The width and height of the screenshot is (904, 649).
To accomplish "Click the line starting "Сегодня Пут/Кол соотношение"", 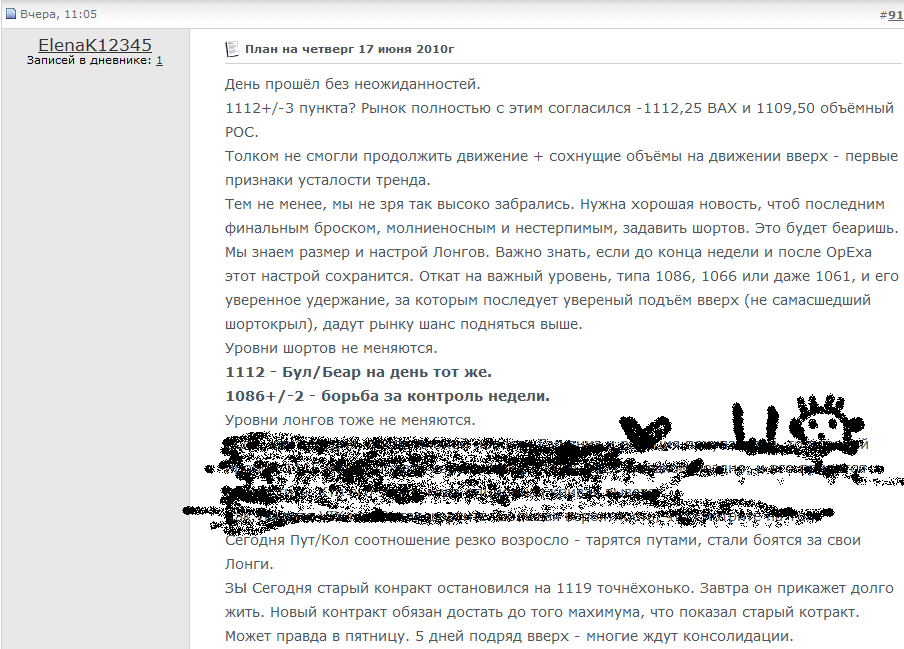I will pyautogui.click(x=542, y=540).
